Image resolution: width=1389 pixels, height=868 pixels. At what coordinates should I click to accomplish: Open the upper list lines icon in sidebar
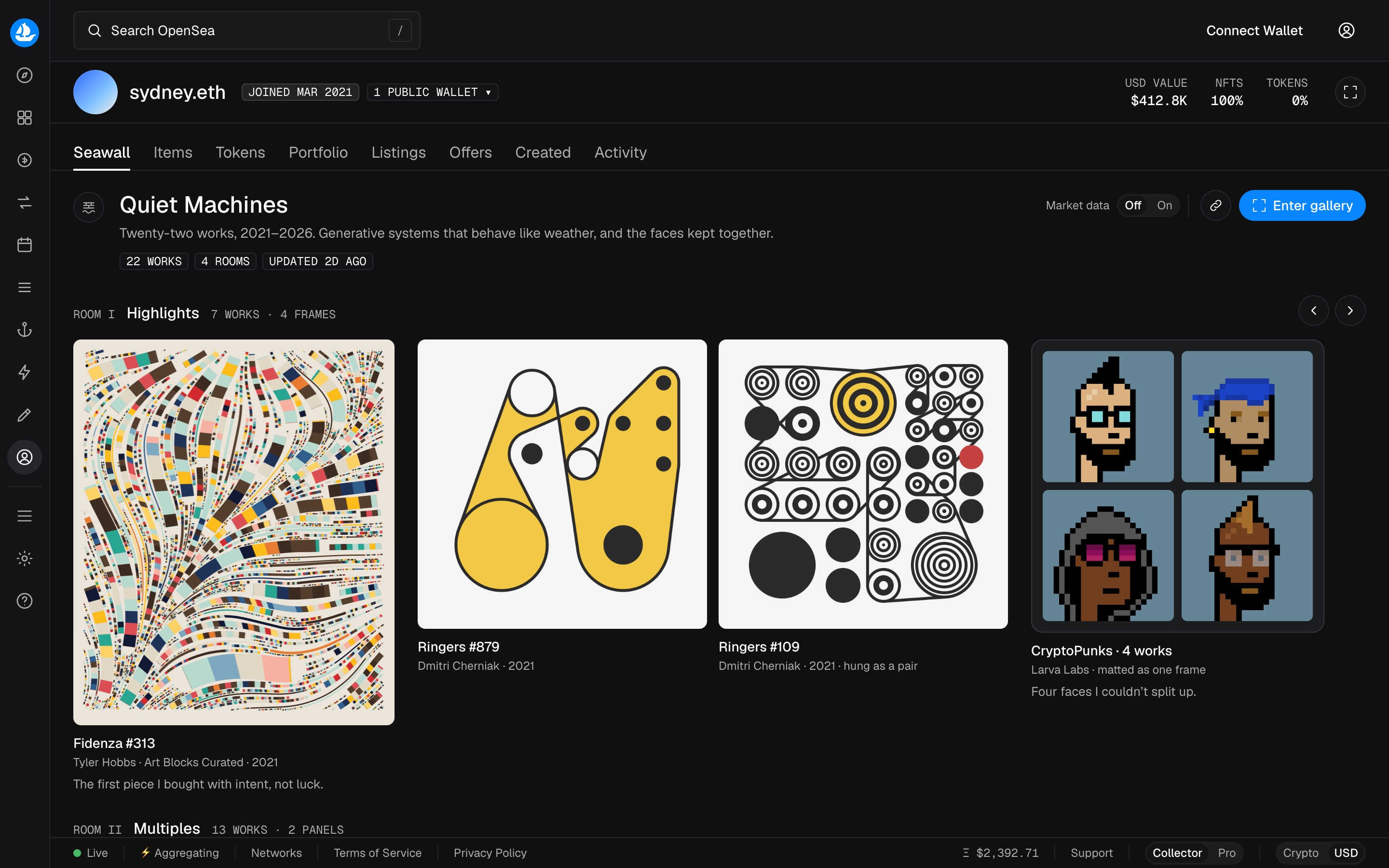pyautogui.click(x=24, y=287)
